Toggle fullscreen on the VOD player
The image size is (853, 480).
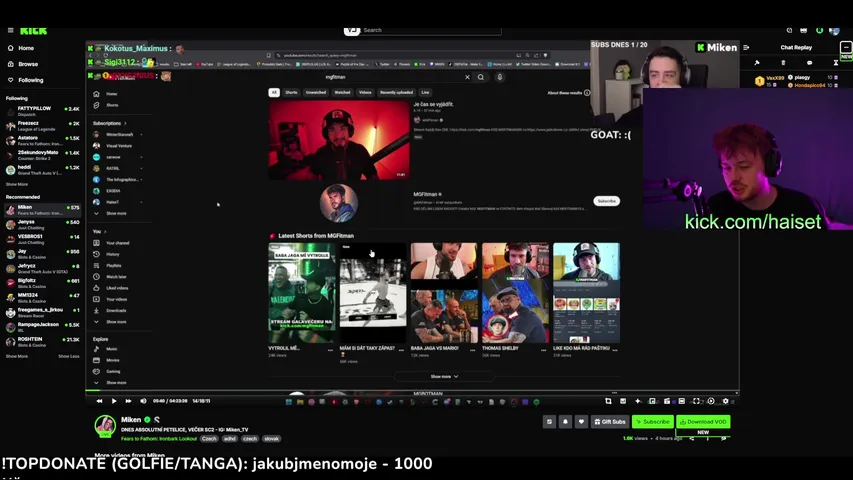pos(696,401)
